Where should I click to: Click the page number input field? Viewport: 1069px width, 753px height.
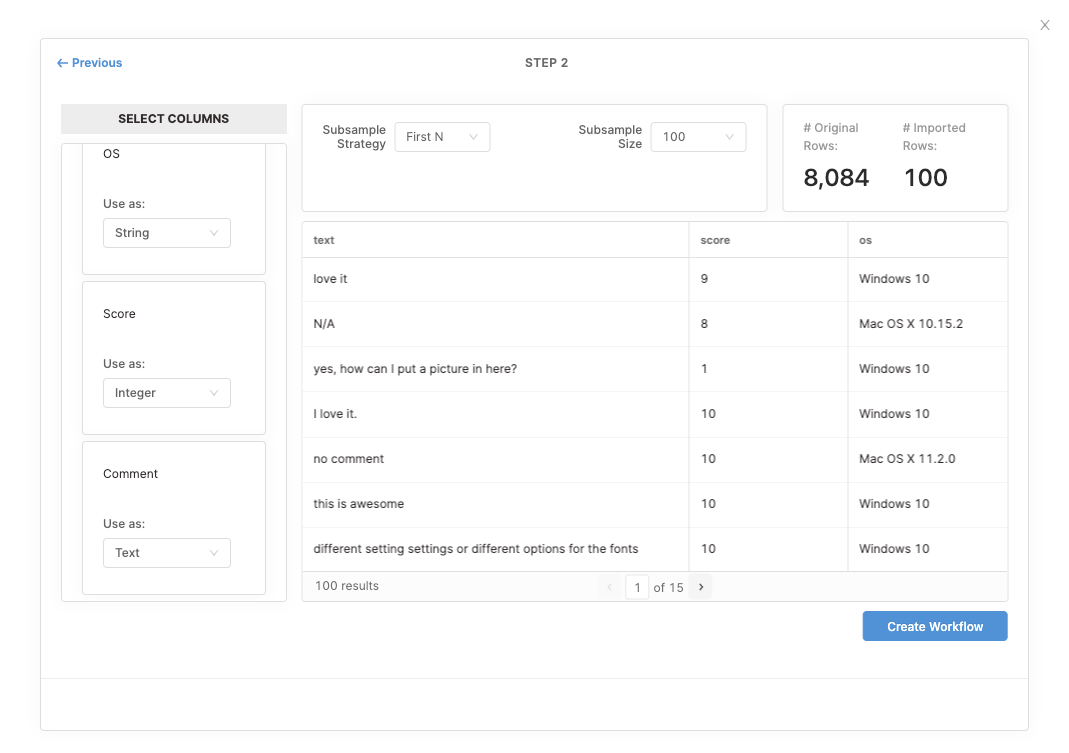pos(637,587)
